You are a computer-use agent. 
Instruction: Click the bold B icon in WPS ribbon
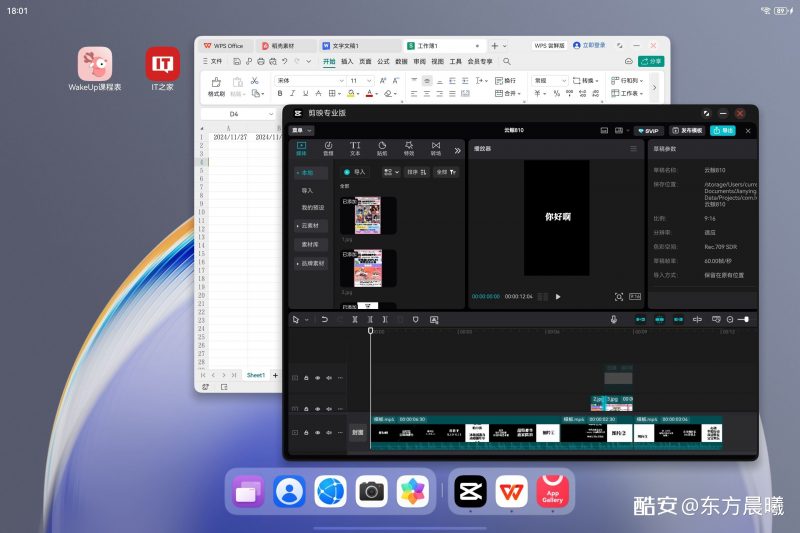tap(281, 94)
